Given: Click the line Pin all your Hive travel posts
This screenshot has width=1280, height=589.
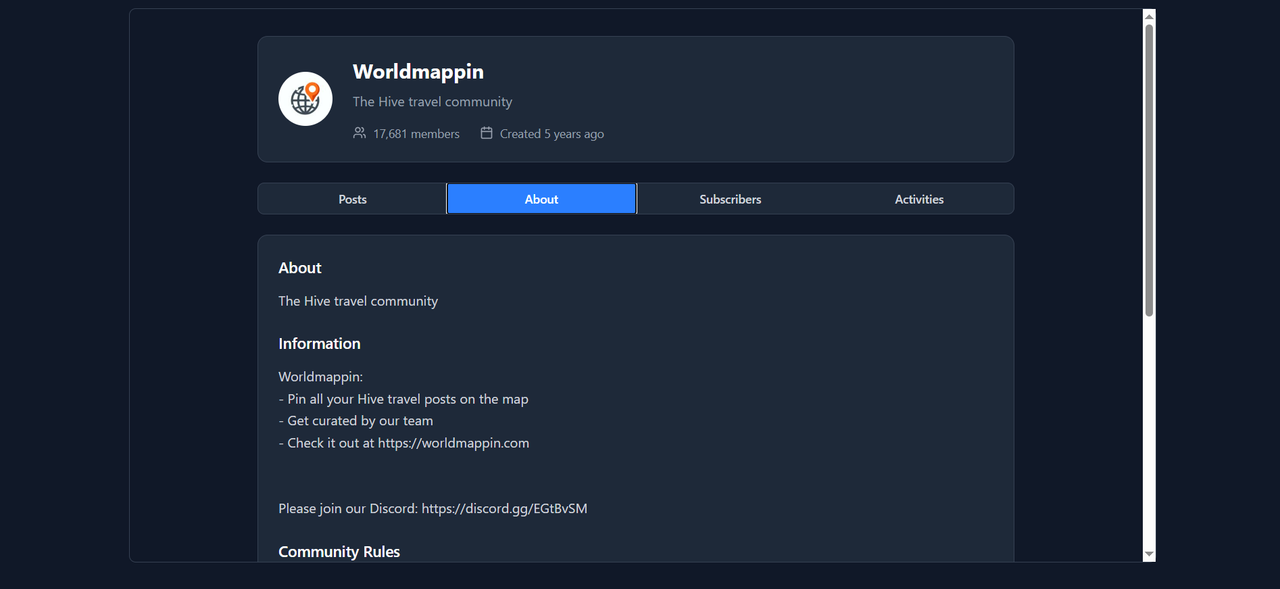Looking at the screenshot, I should [403, 399].
